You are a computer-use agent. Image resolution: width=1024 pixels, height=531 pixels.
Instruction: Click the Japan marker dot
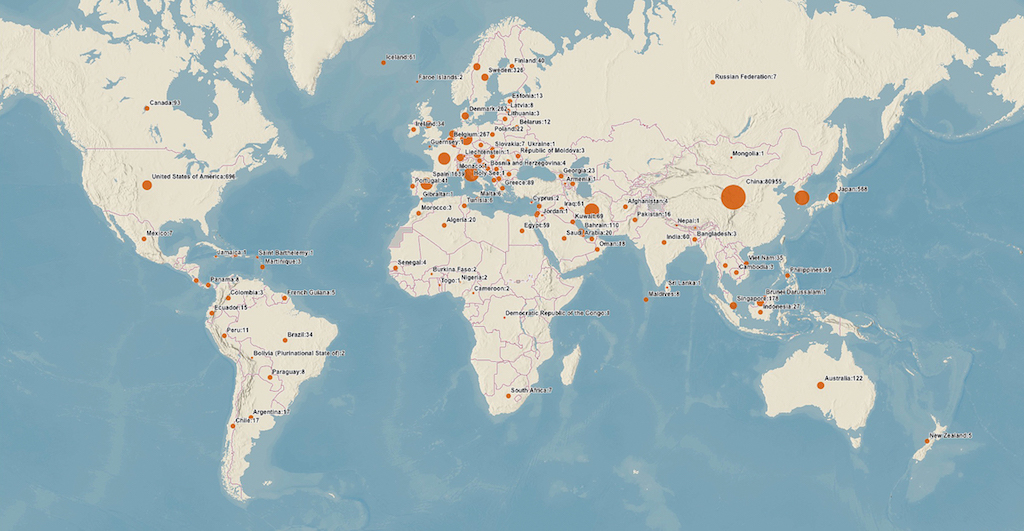(833, 197)
